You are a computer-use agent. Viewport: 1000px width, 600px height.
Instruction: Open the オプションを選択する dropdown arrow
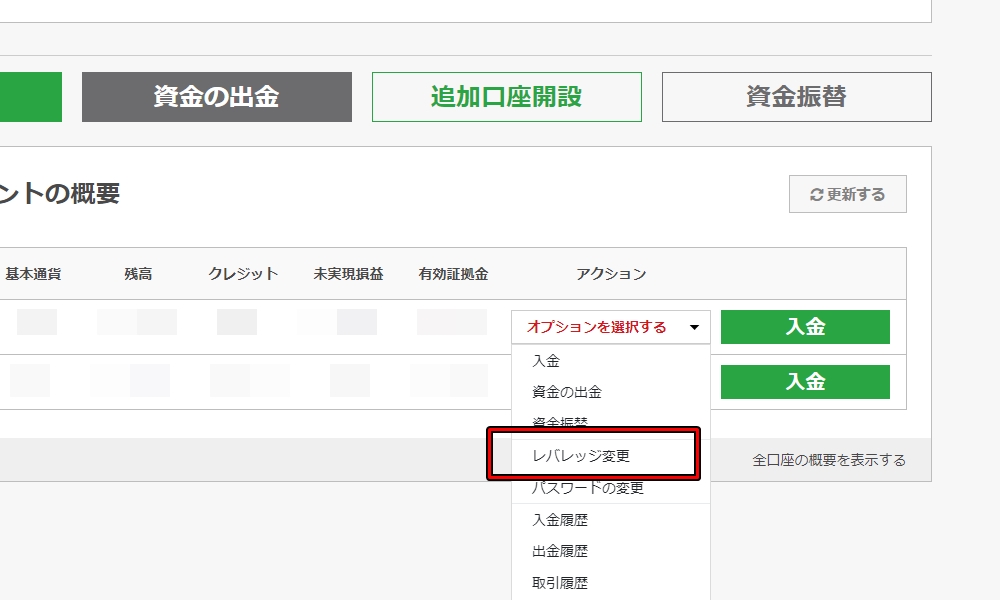click(694, 326)
